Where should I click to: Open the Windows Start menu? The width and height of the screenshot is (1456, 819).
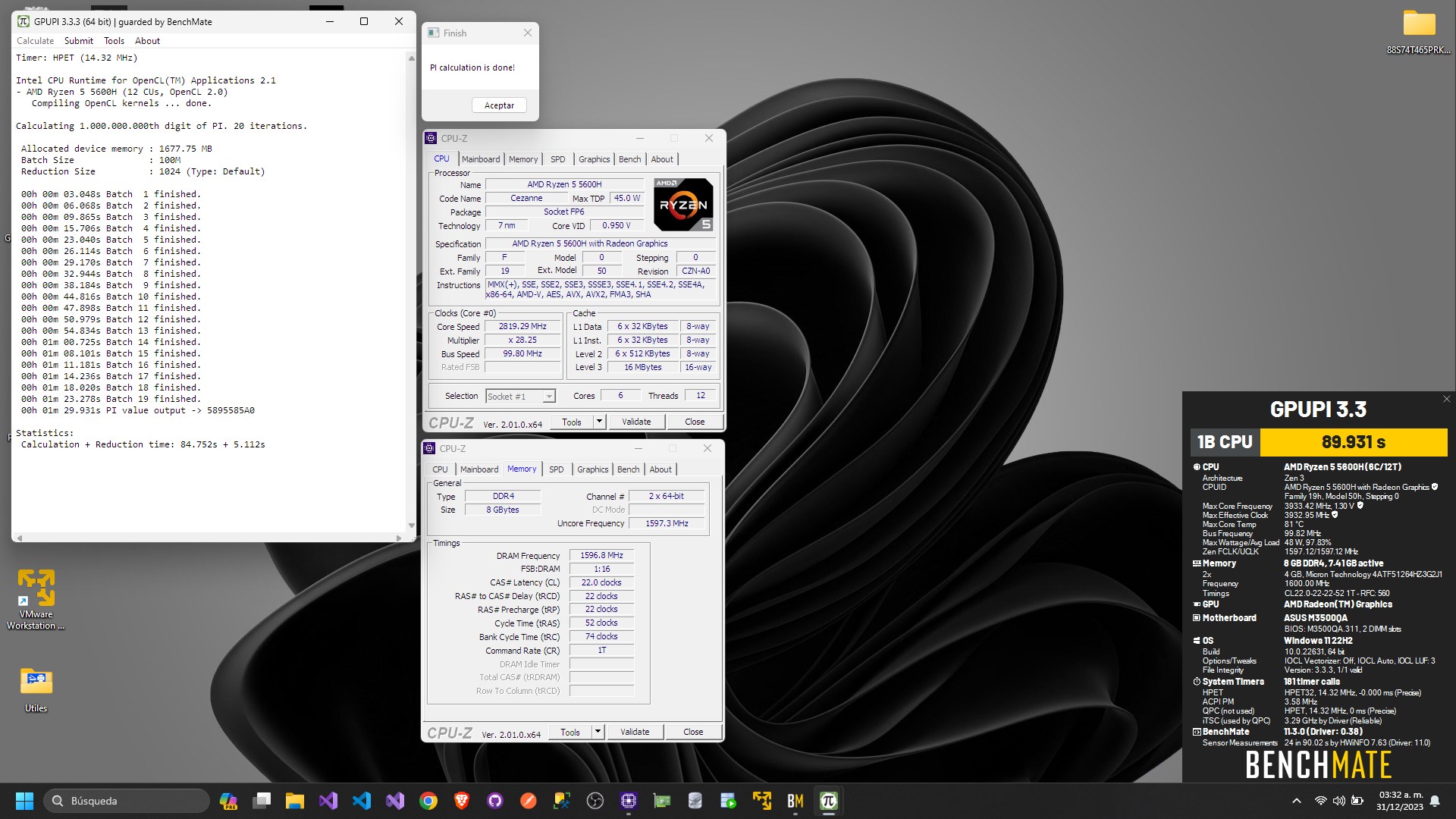pos(24,801)
